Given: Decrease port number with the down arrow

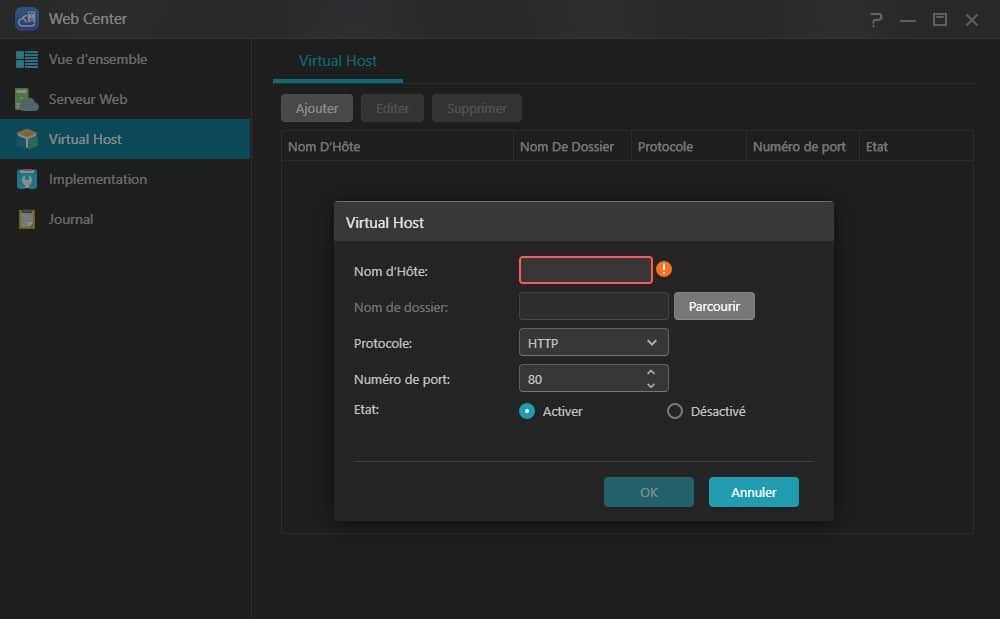Looking at the screenshot, I should click(651, 385).
